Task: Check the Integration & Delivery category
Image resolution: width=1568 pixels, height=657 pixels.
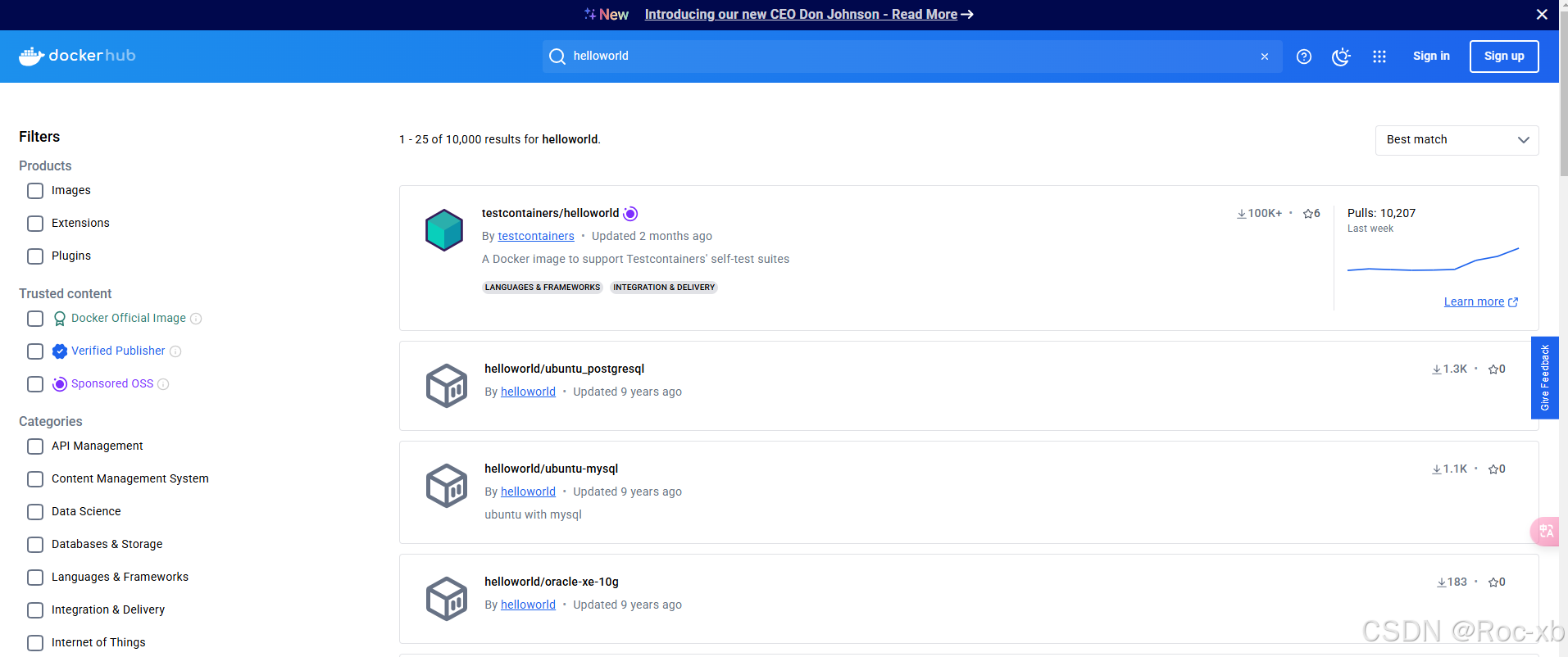Action: [35, 610]
